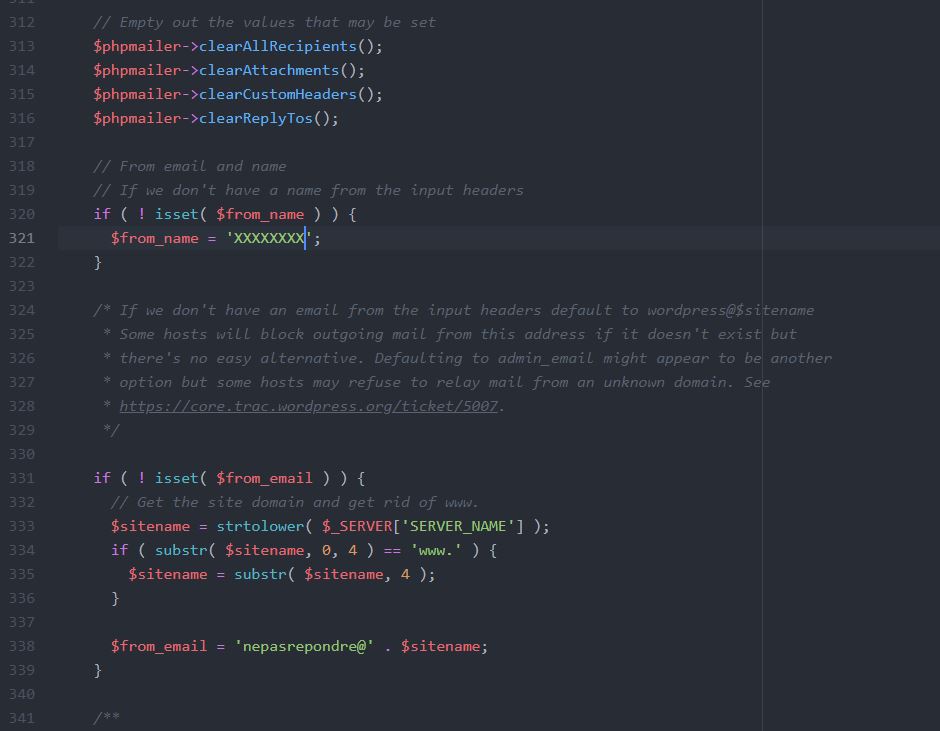940x731 pixels.
Task: Click the 'nepasrepondre@' string on line 338
Action: 305,646
